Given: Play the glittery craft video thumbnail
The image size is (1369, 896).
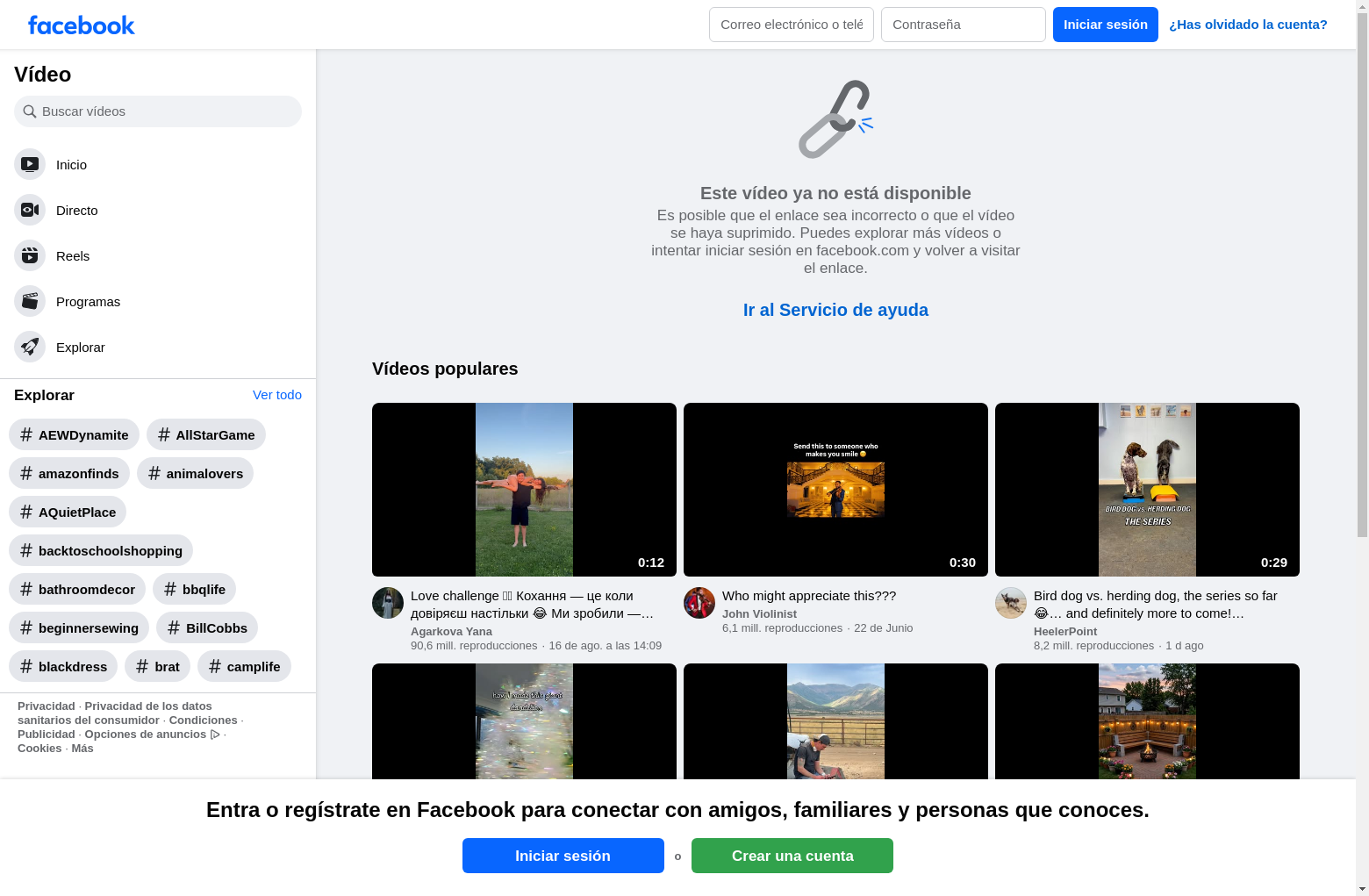Looking at the screenshot, I should [x=524, y=721].
